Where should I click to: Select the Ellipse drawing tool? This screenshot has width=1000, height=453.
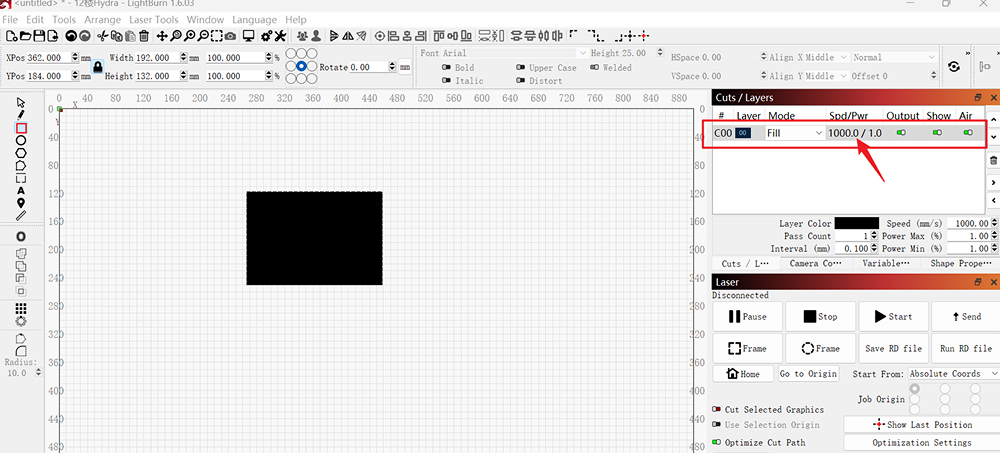21,141
